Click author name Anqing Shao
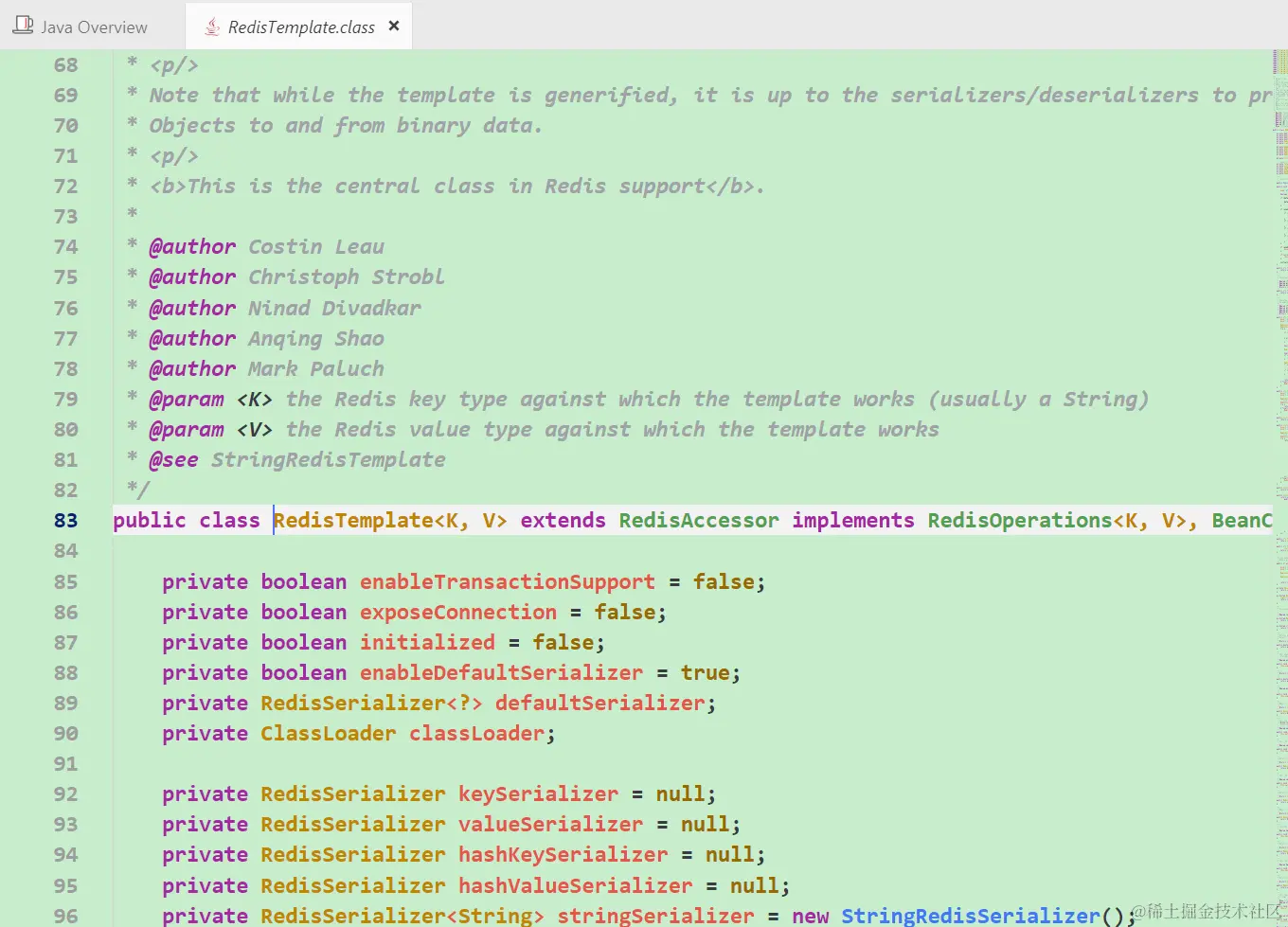Viewport: 1288px width, 927px height. point(316,338)
